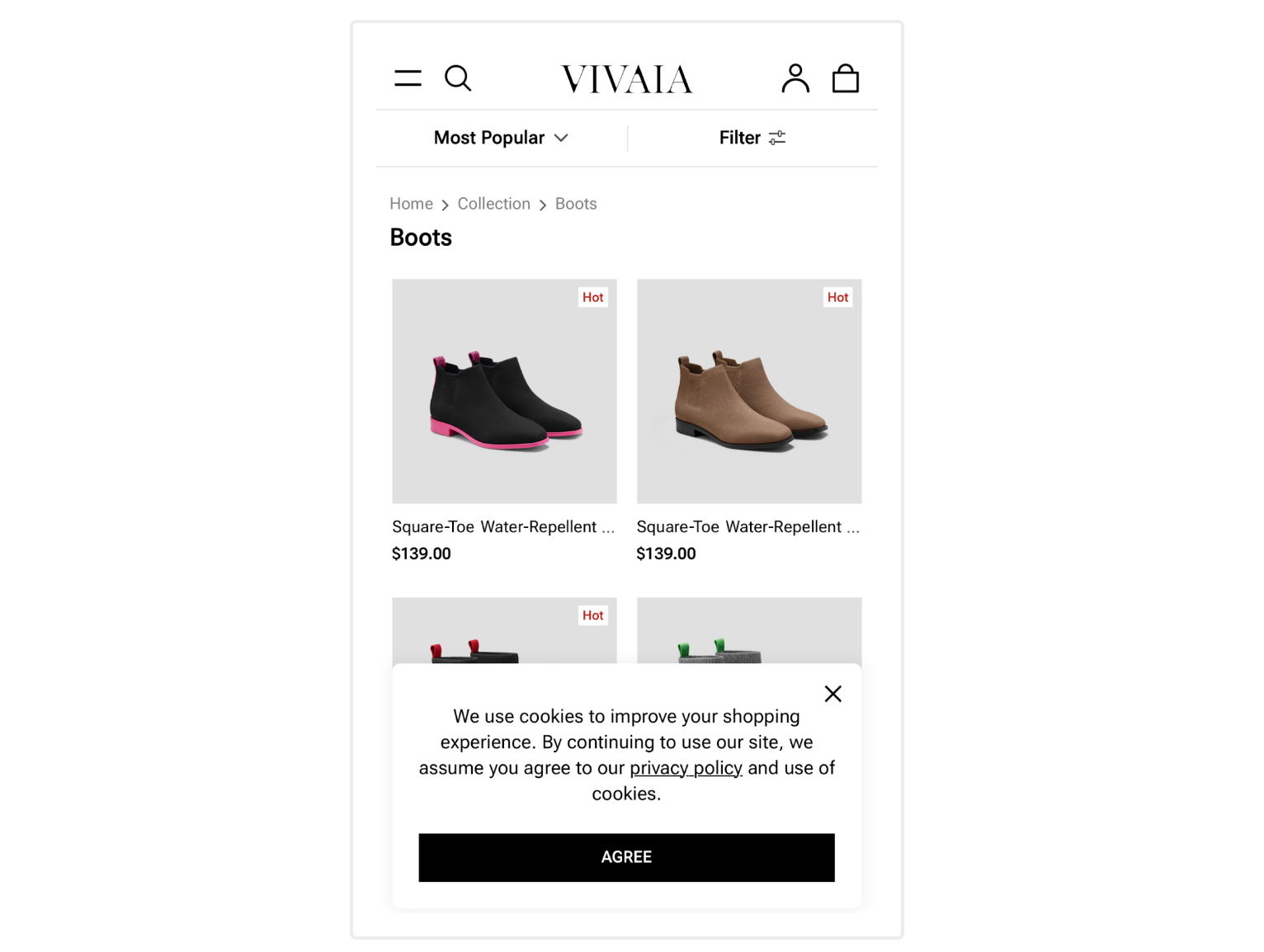Click the filter sliders icon
Image resolution: width=1264 pixels, height=952 pixels.
pyautogui.click(x=777, y=138)
